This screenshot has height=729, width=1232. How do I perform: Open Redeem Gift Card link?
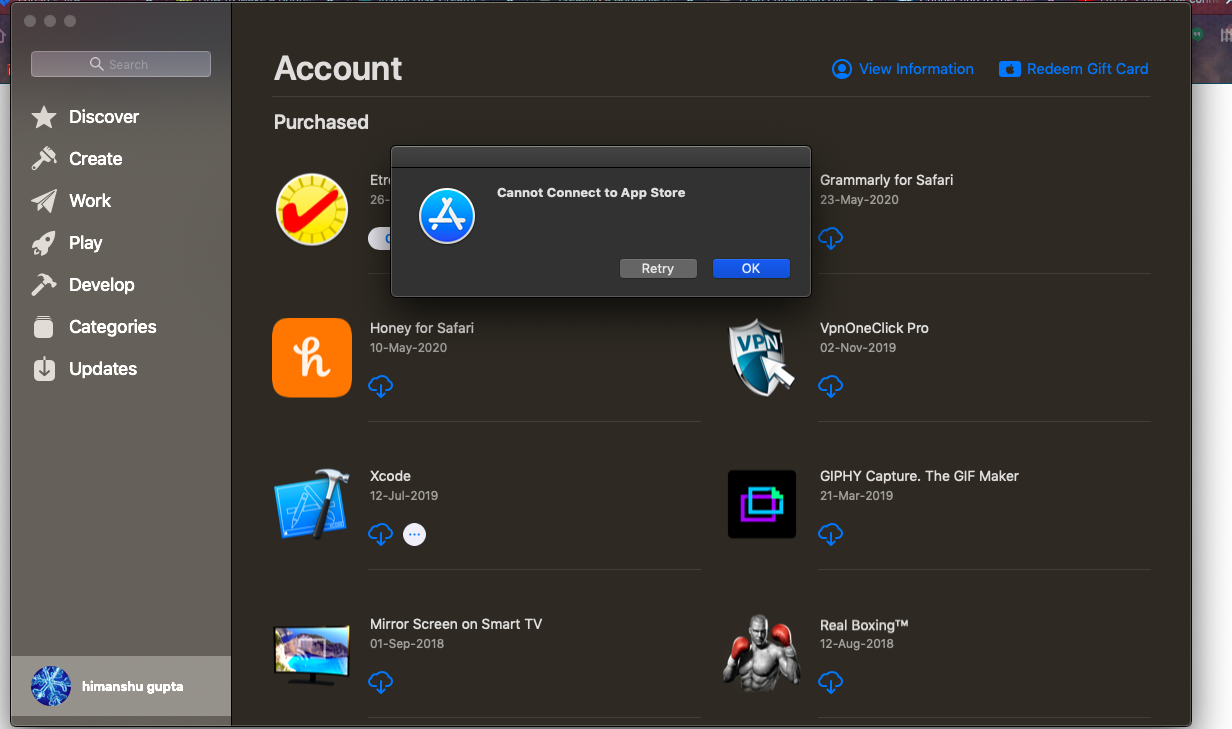point(1074,69)
